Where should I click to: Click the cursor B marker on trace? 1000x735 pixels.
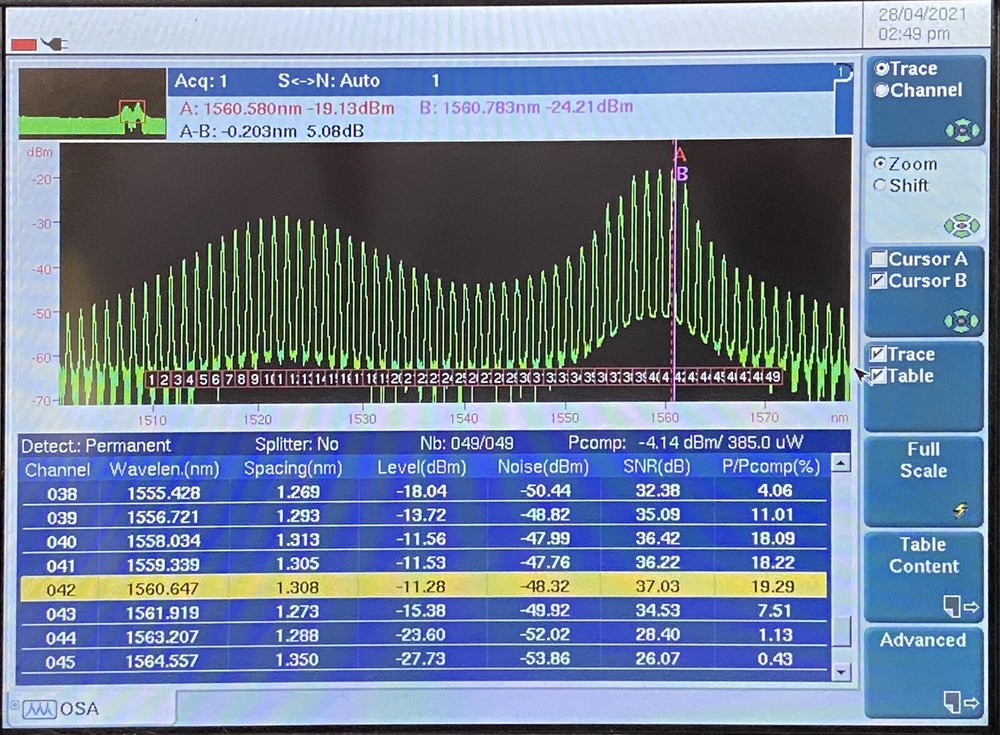tap(682, 174)
